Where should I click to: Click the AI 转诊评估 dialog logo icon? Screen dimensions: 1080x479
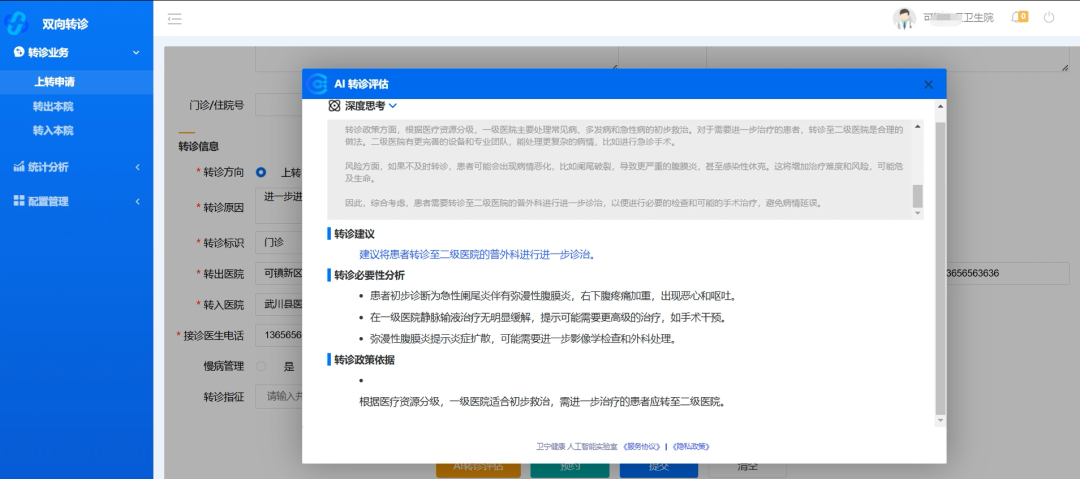coord(318,84)
